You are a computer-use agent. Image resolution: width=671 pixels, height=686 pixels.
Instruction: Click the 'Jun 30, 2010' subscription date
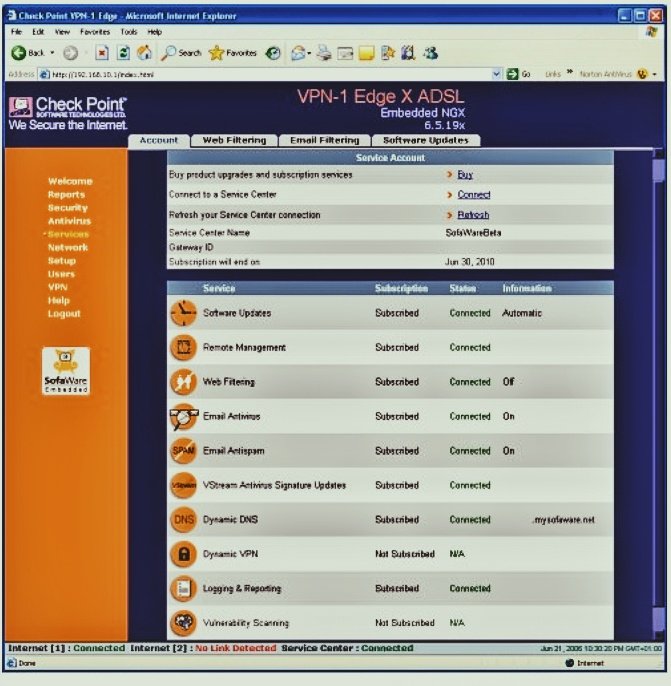(x=469, y=262)
